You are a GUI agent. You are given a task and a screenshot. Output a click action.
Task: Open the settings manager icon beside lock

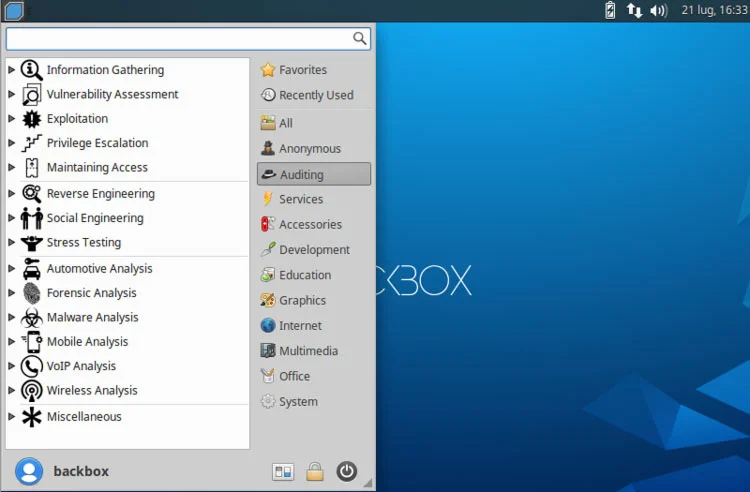pos(283,472)
